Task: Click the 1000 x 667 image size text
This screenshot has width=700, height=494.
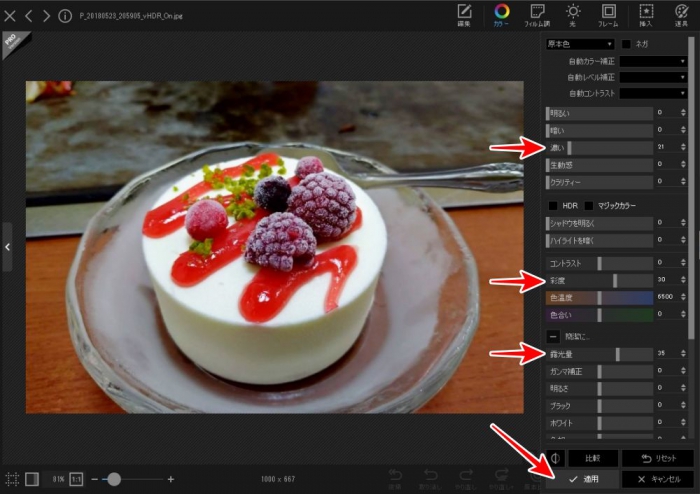Action: (278, 479)
